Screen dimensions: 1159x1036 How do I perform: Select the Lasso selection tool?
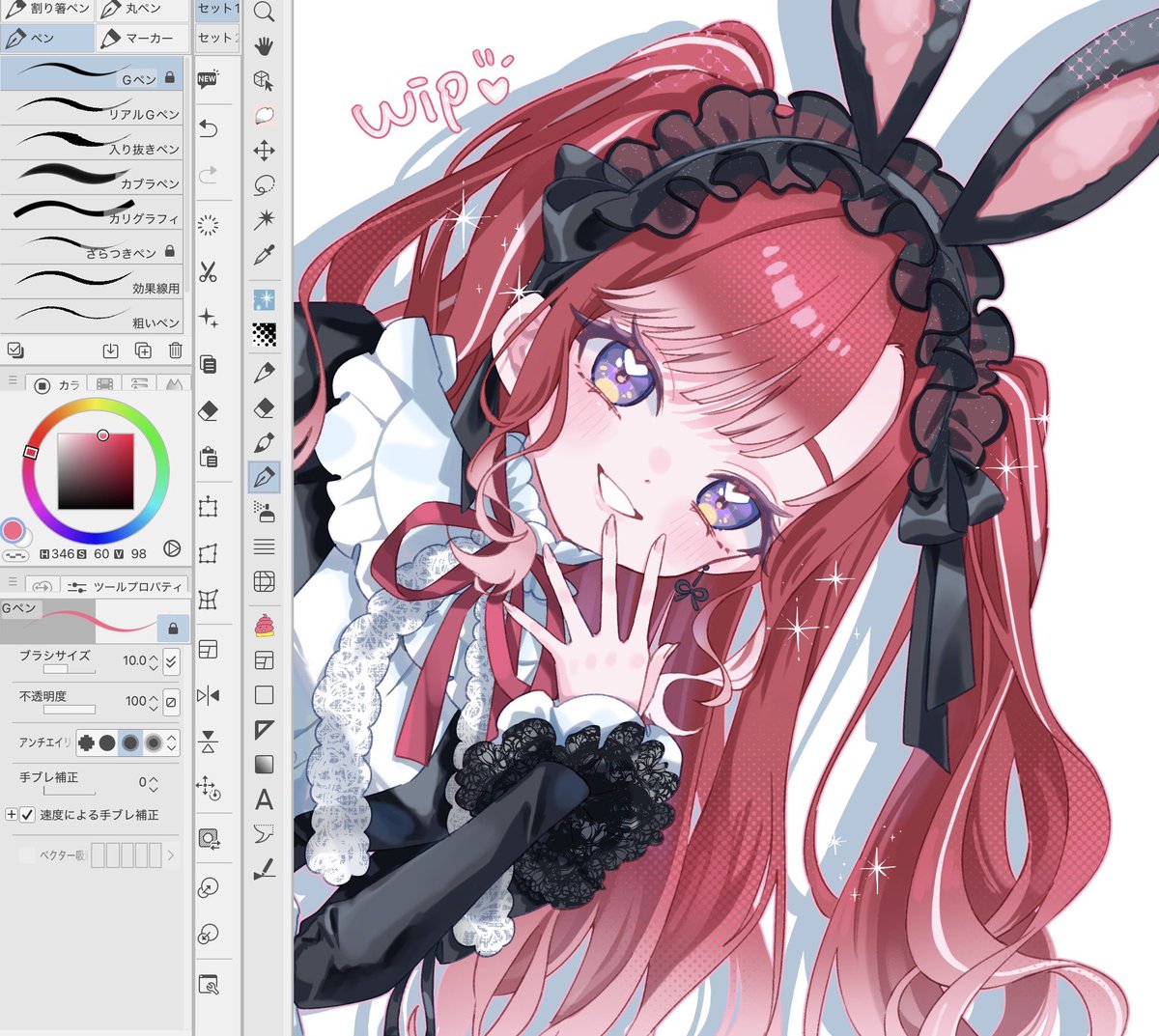point(264,184)
